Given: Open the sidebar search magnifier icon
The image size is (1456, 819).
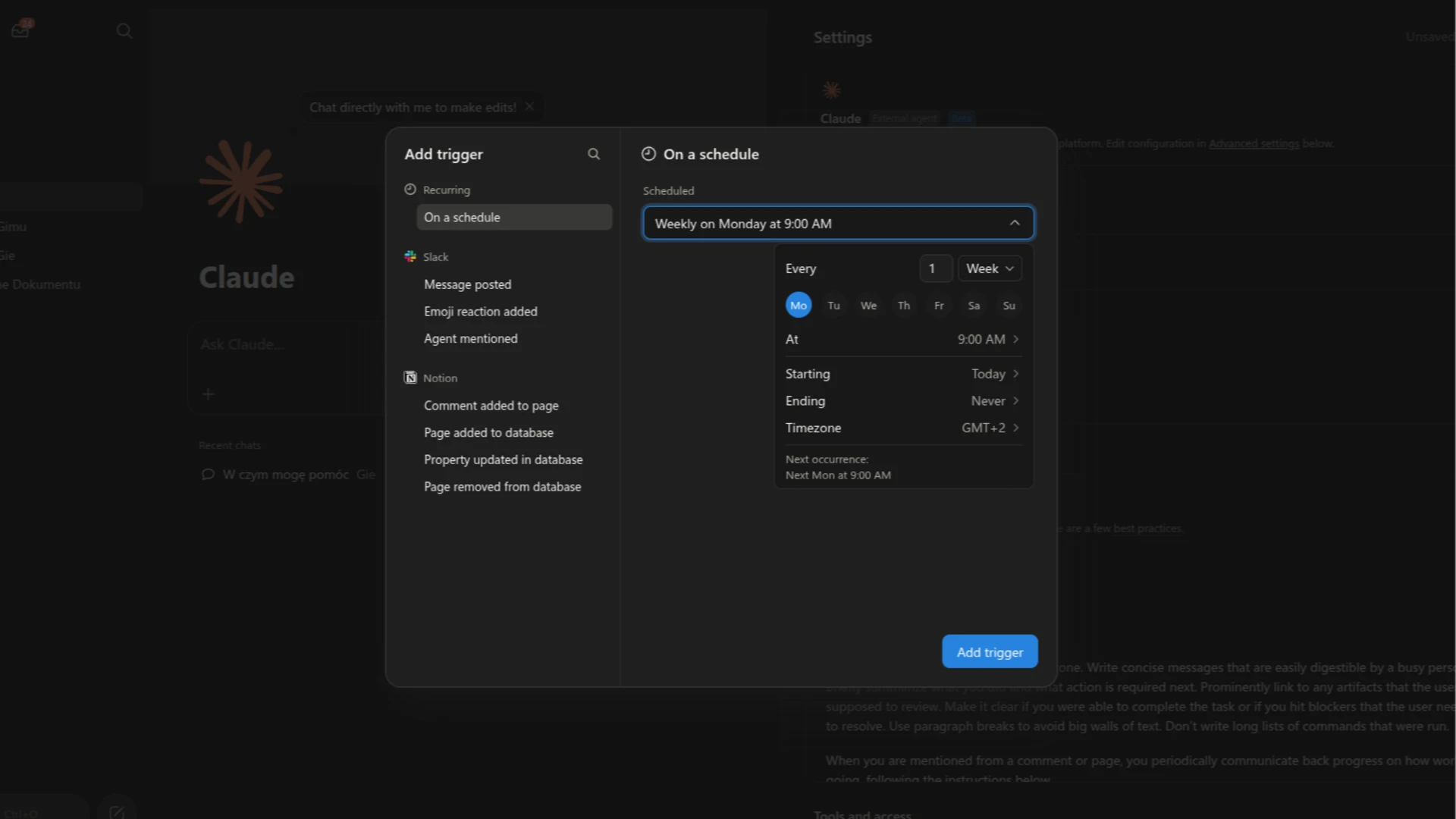Looking at the screenshot, I should (x=124, y=30).
